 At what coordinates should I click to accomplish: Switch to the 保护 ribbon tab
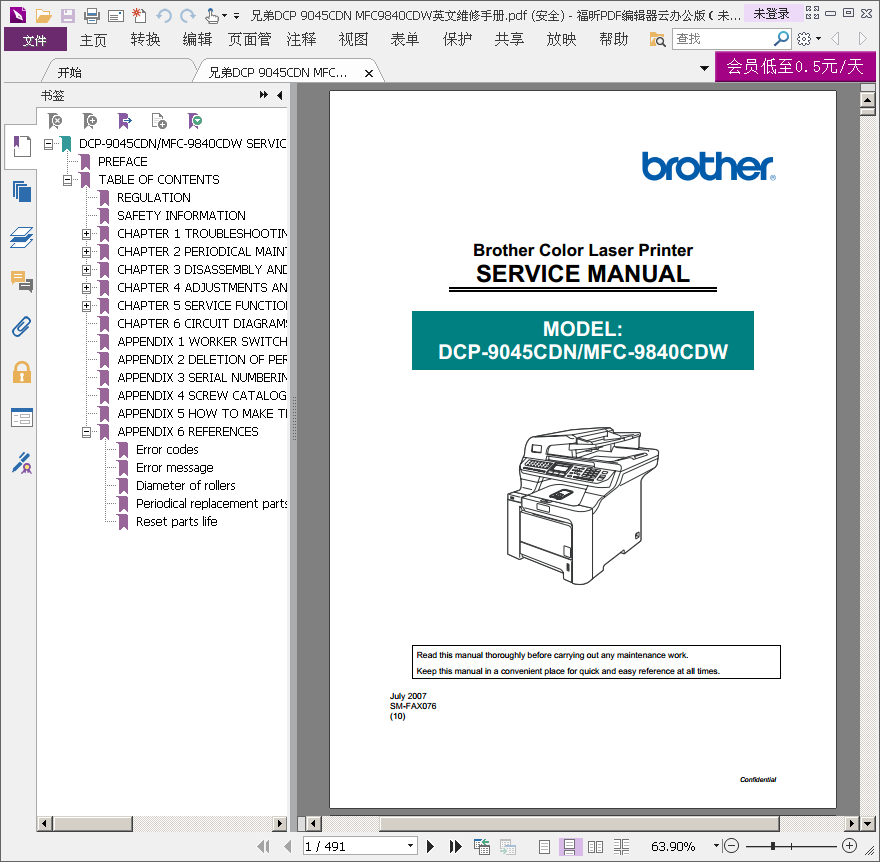point(457,40)
